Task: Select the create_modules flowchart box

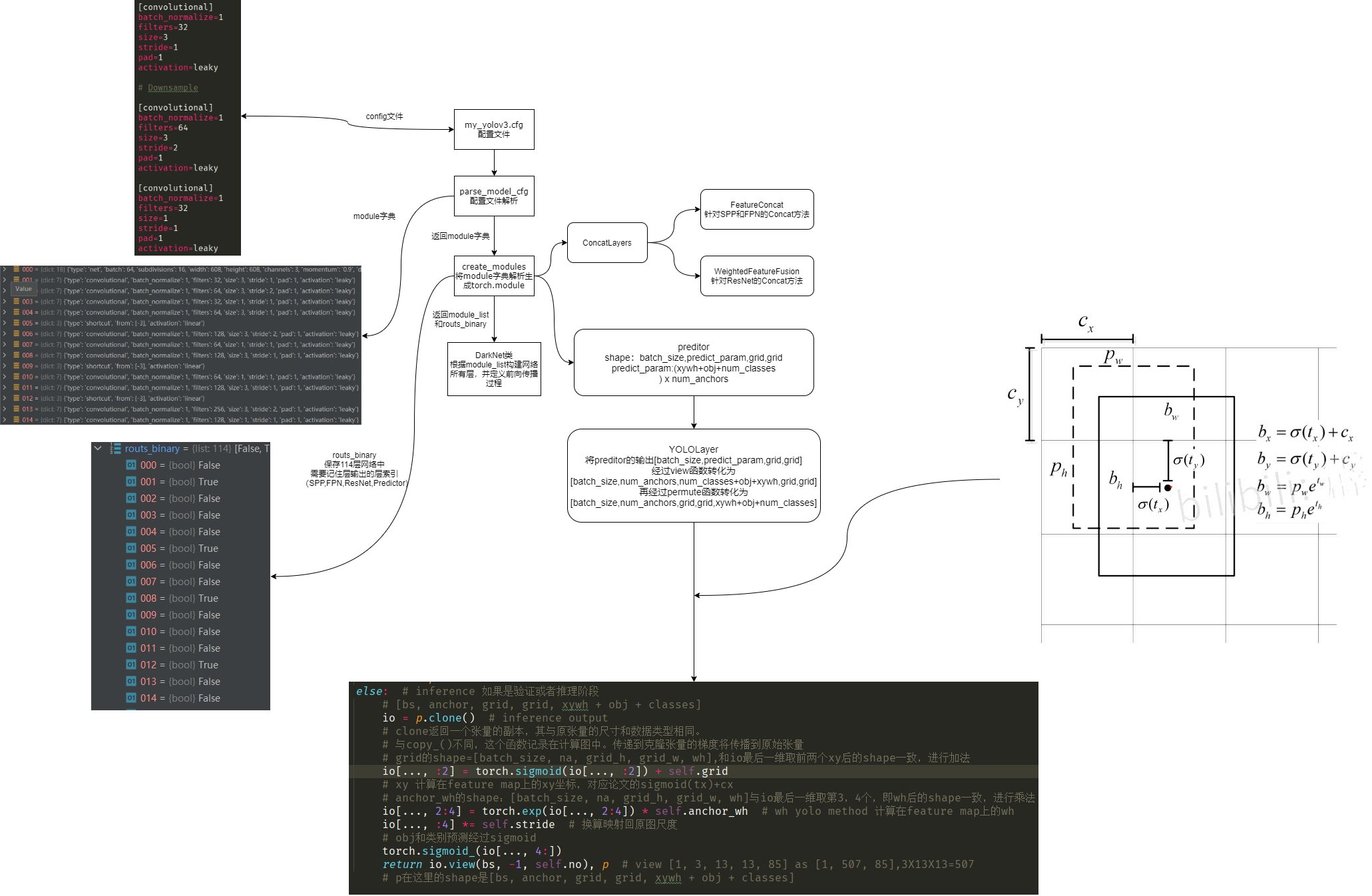Action: pyautogui.click(x=494, y=276)
